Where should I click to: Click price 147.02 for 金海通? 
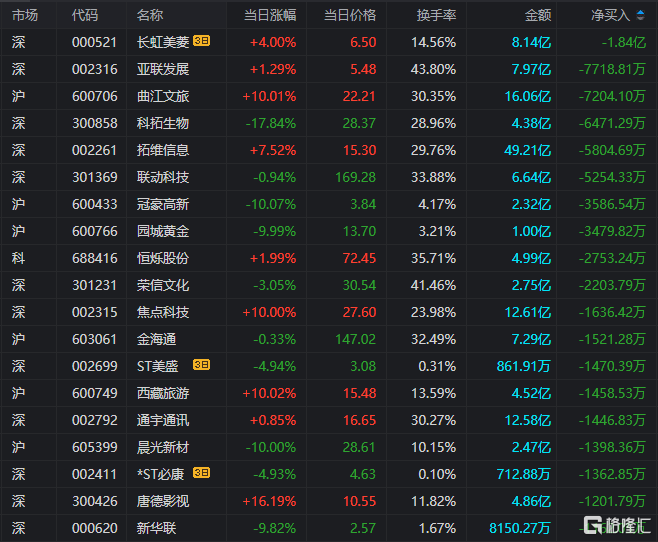point(355,339)
